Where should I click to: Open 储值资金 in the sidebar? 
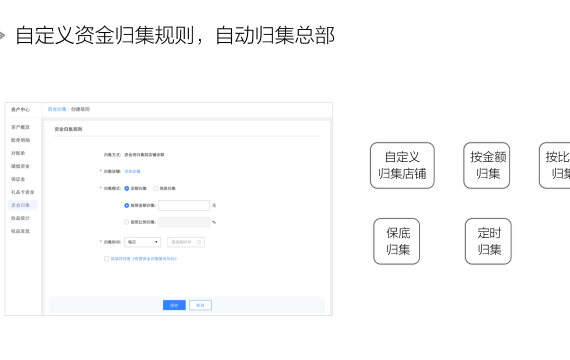click(20, 166)
